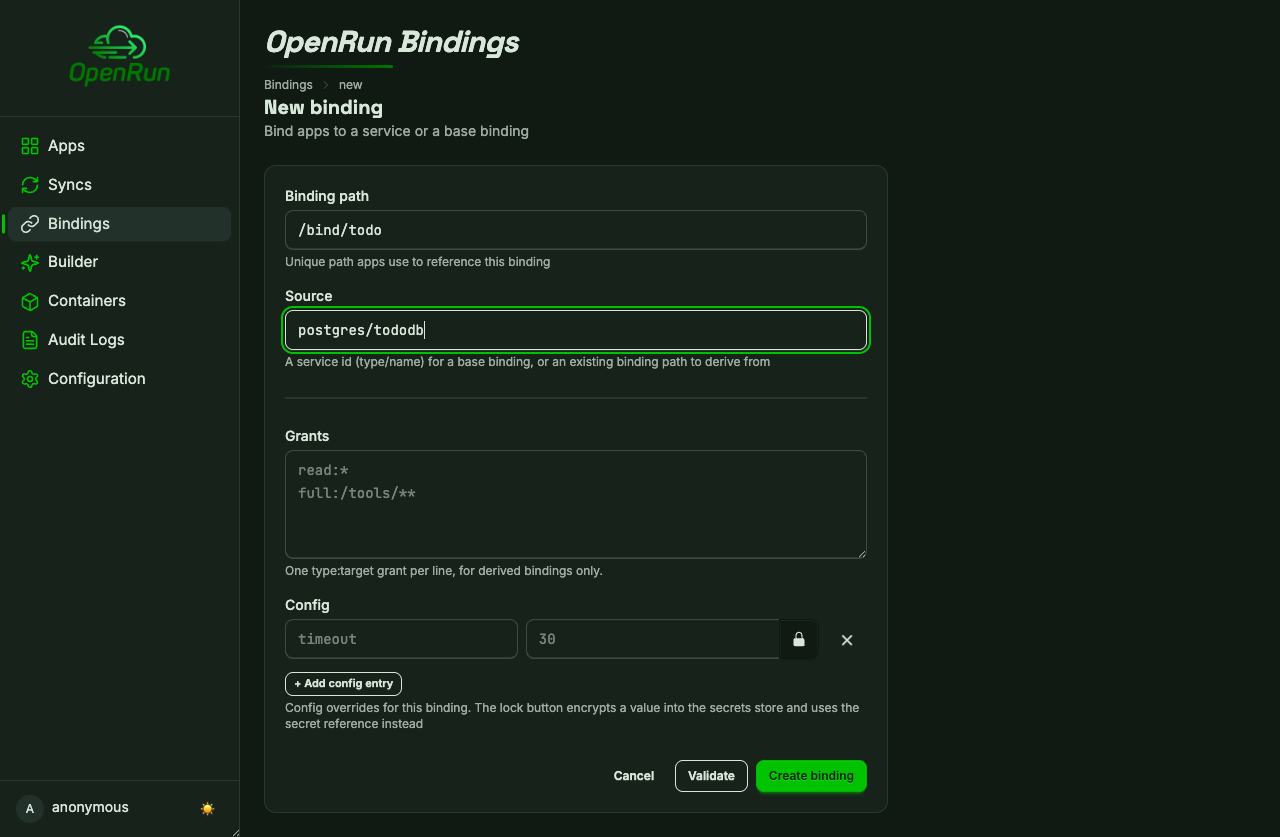Open the Configuration page

coord(119,379)
